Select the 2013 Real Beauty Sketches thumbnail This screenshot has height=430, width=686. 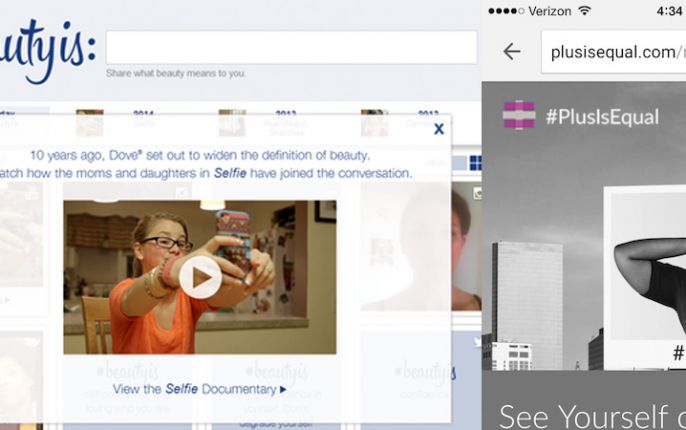pos(232,123)
